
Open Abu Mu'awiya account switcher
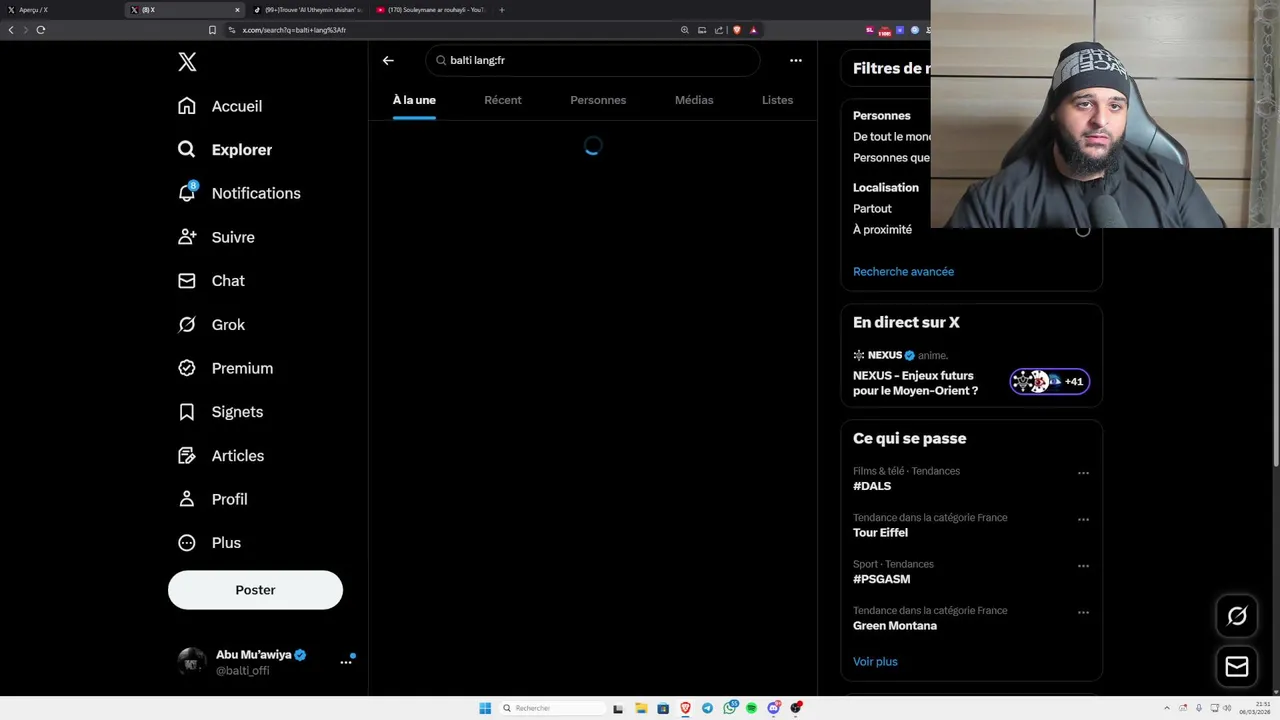(265, 662)
